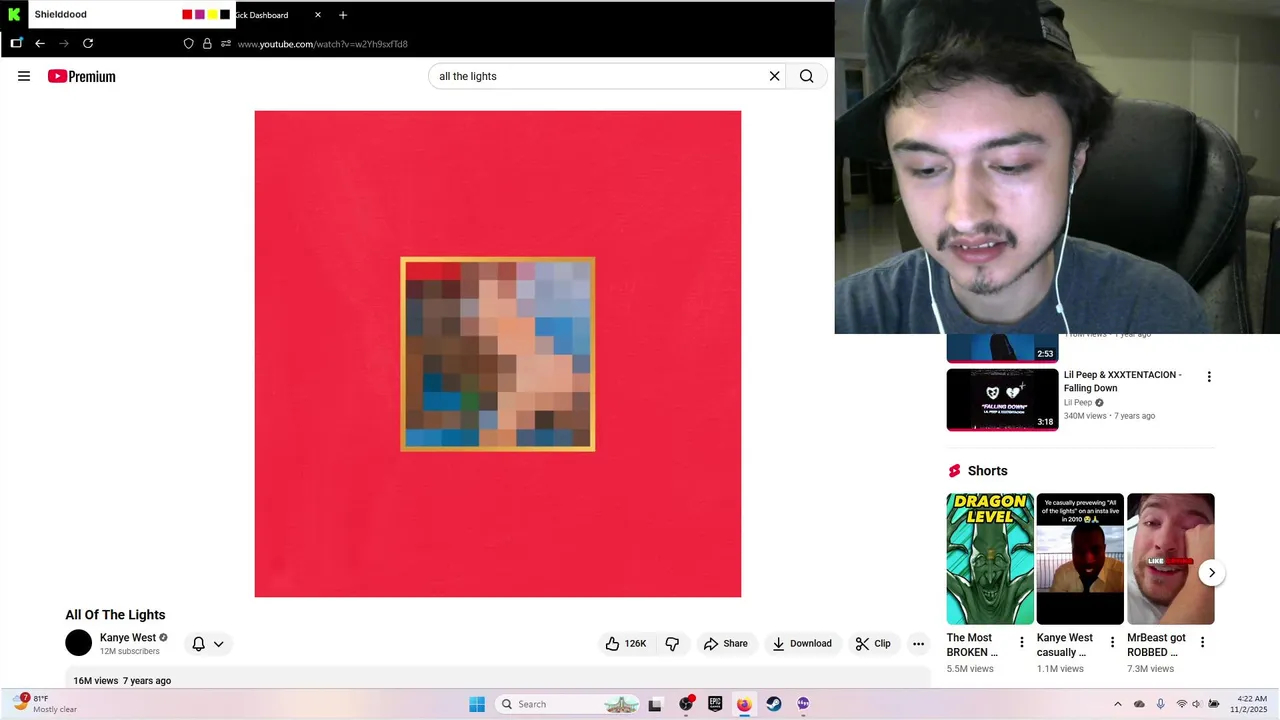The width and height of the screenshot is (1280, 720).
Task: Open the purple app icon after Steam
Action: click(803, 704)
